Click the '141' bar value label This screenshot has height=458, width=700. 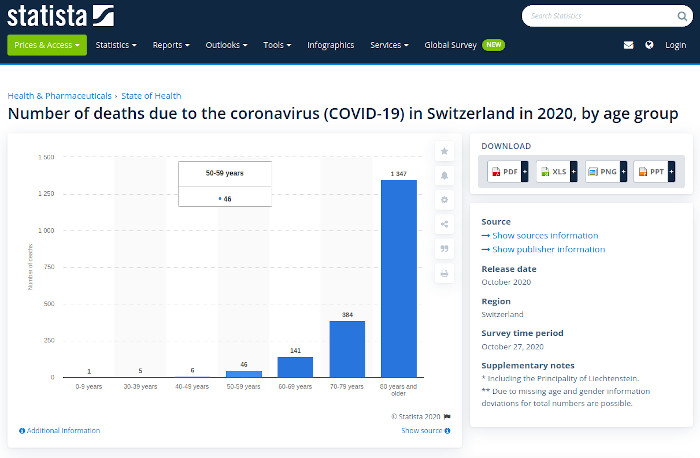pyautogui.click(x=295, y=350)
